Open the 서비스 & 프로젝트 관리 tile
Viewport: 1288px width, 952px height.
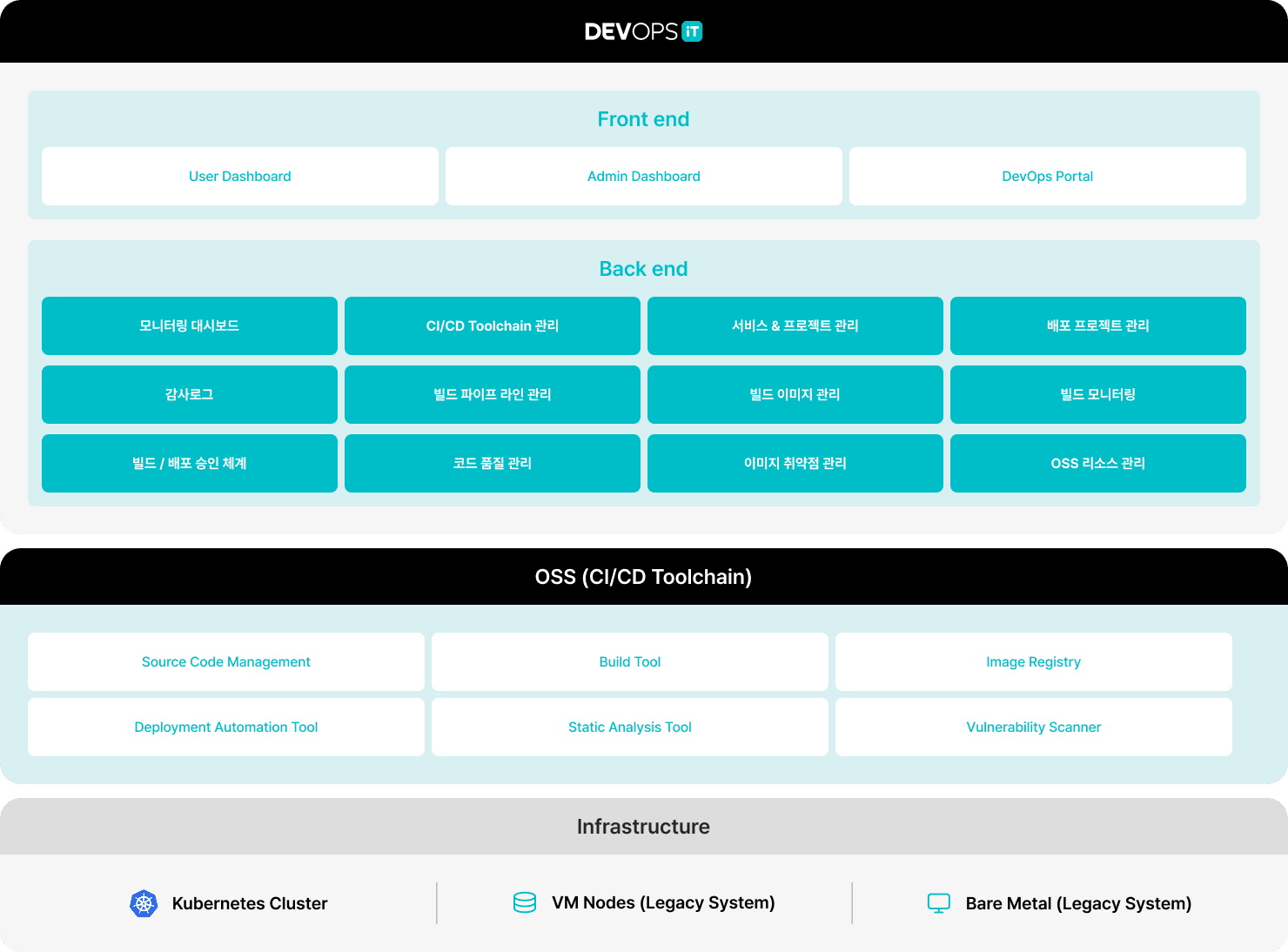click(x=795, y=325)
